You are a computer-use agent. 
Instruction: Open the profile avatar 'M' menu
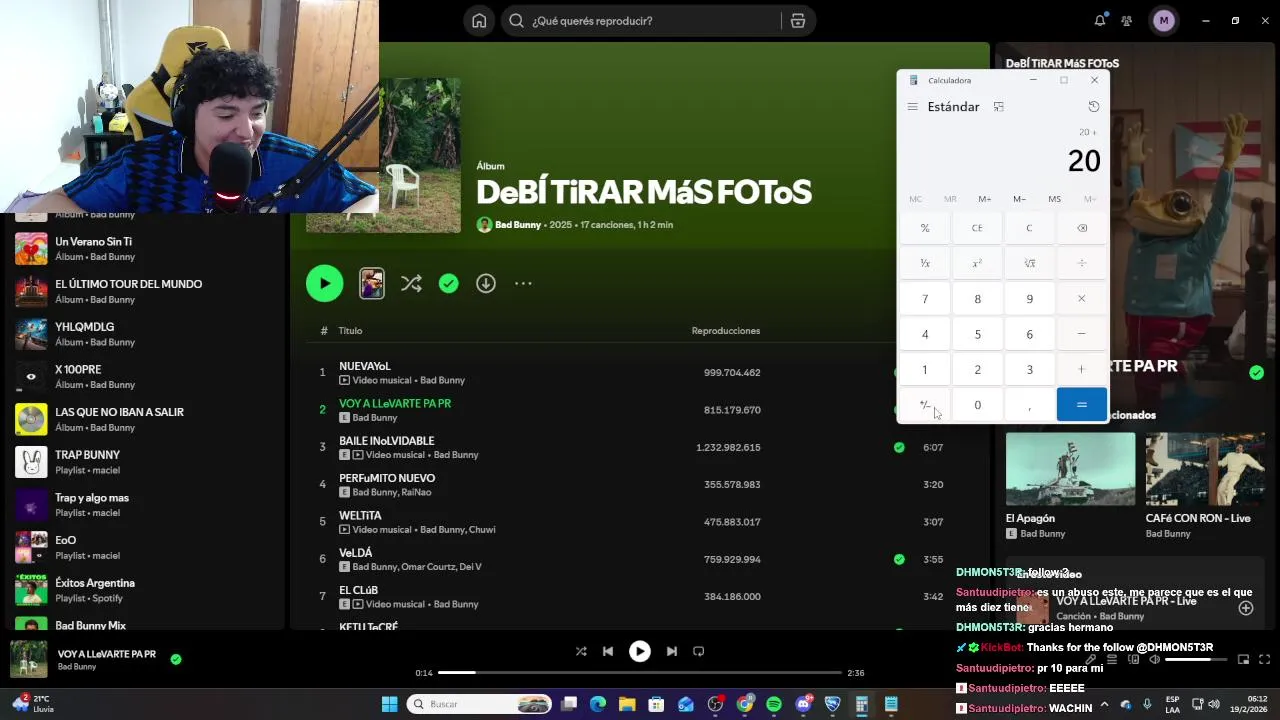[x=1163, y=21]
